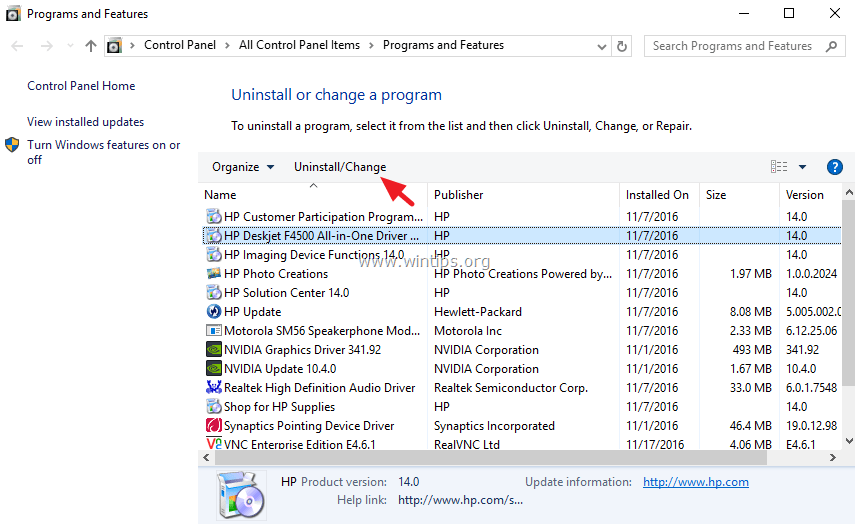Maximize the Programs and Features window
855x524 pixels.
pos(788,13)
